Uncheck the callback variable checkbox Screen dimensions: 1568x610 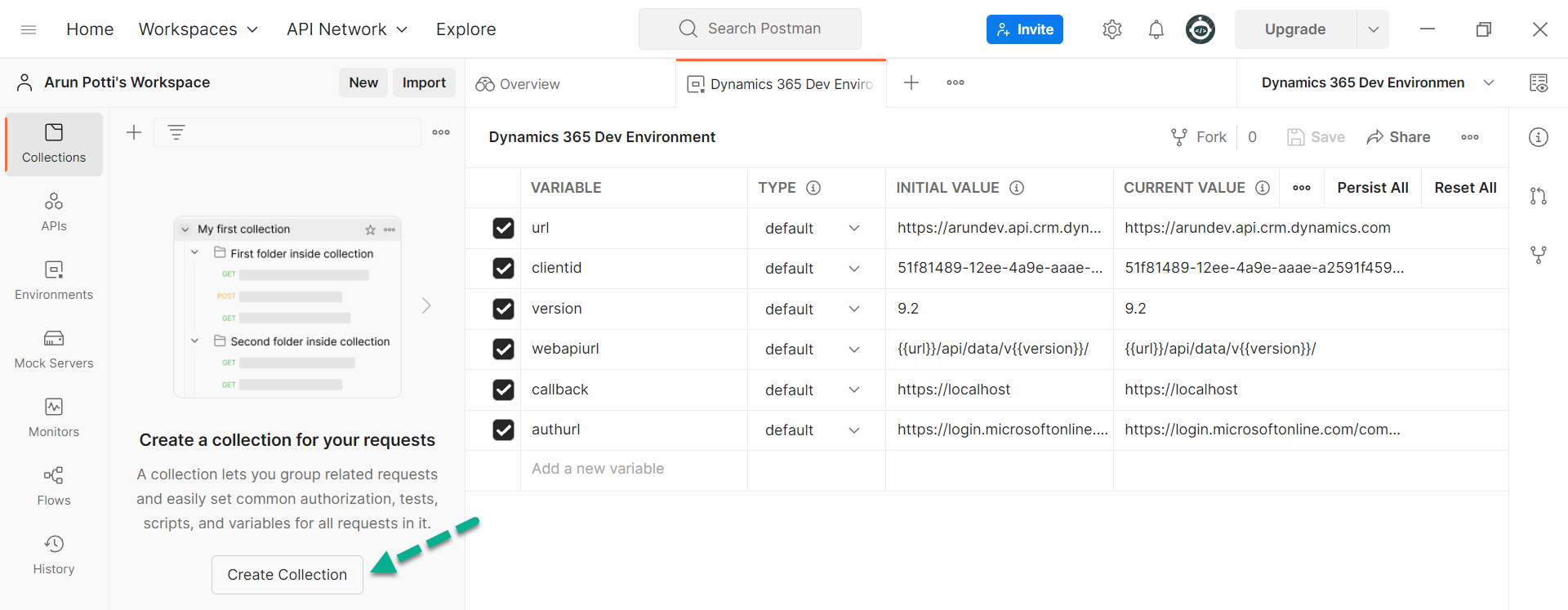504,390
